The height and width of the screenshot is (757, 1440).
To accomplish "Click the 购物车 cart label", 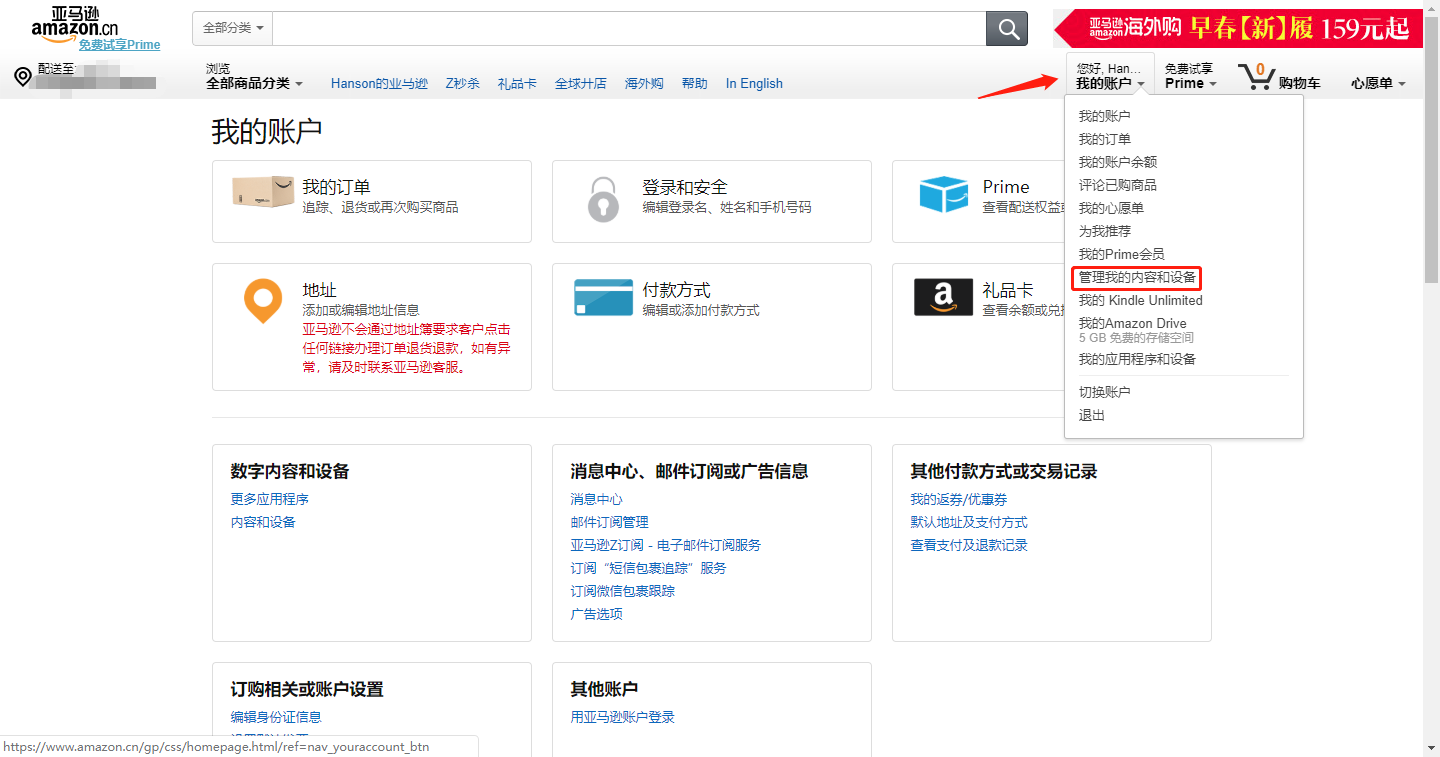I will 1300,84.
